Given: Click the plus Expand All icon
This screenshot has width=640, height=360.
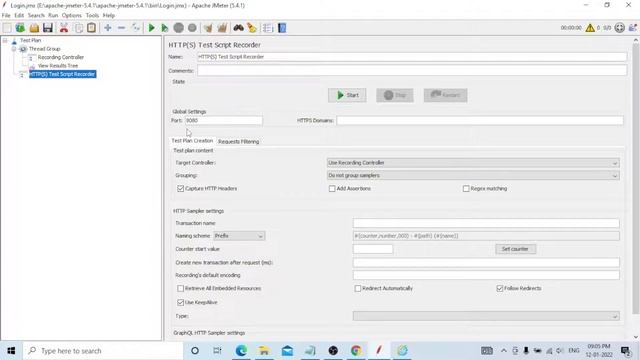Looking at the screenshot, I should point(108,28).
